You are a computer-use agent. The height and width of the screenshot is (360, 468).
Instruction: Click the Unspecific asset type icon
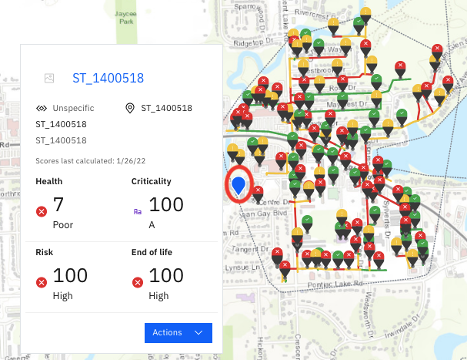tap(41, 108)
